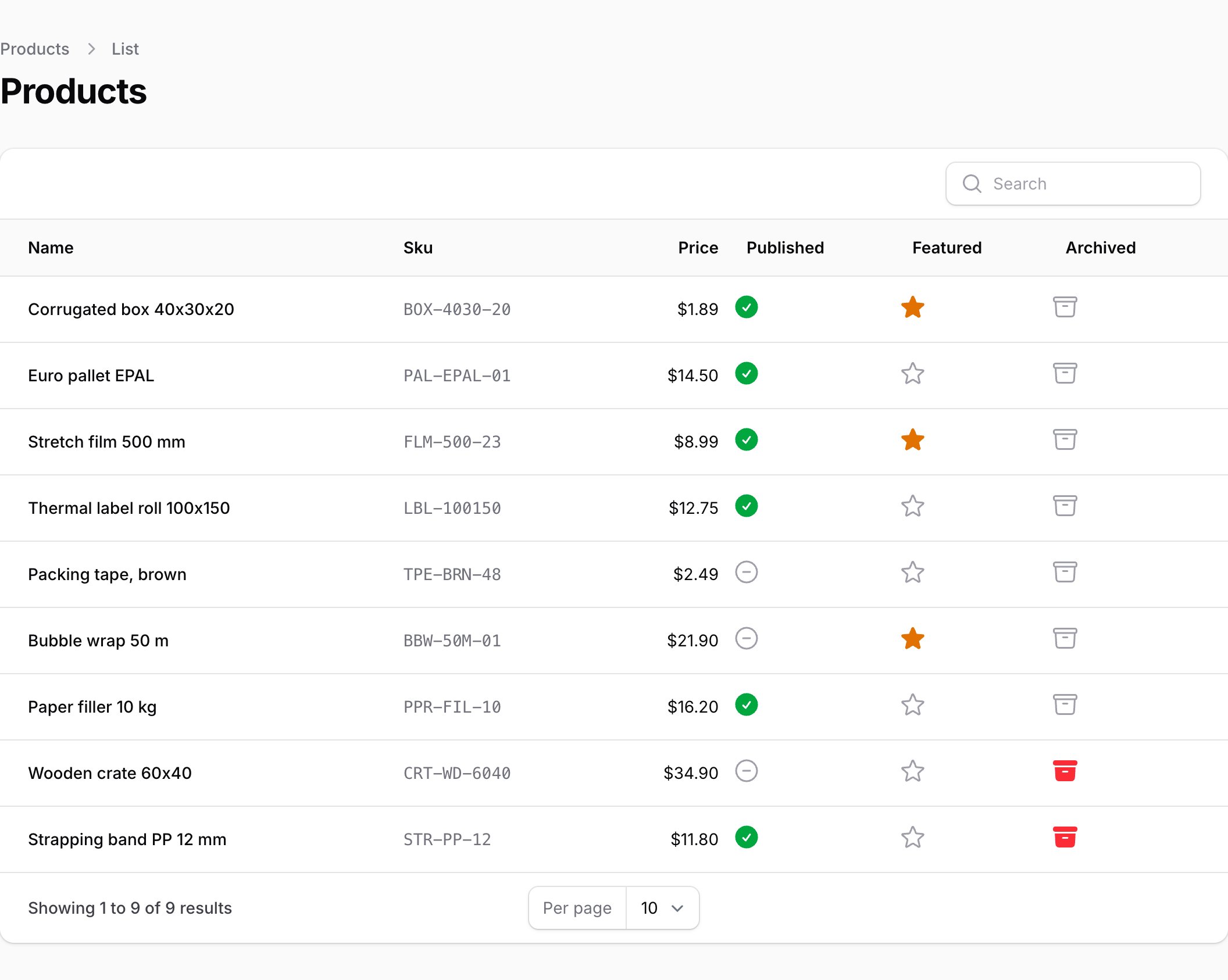Focus the Search input field
Image resolution: width=1228 pixels, height=980 pixels.
pyautogui.click(x=1073, y=184)
